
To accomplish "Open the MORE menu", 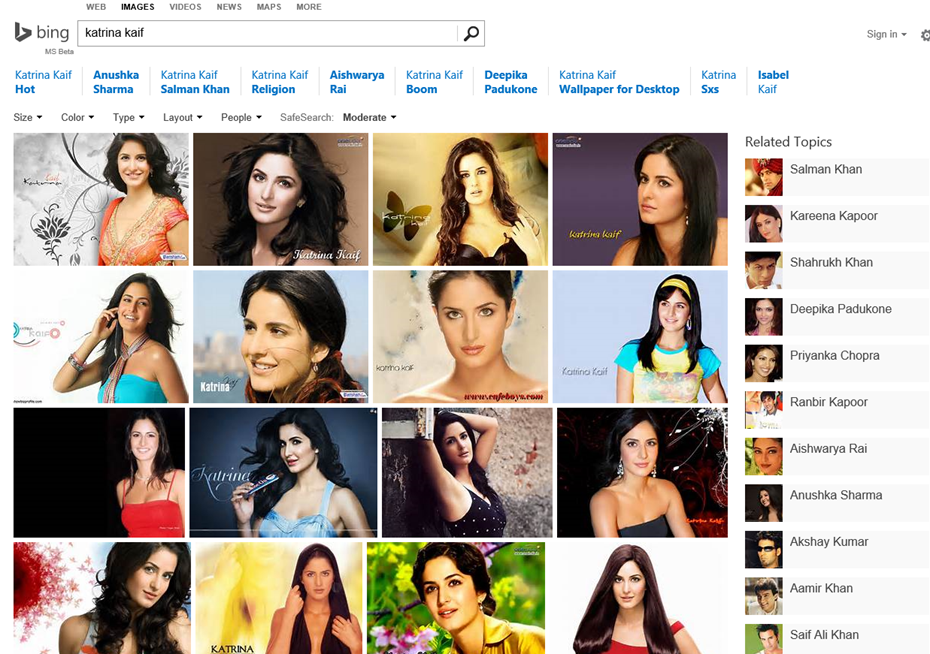I will coord(309,7).
